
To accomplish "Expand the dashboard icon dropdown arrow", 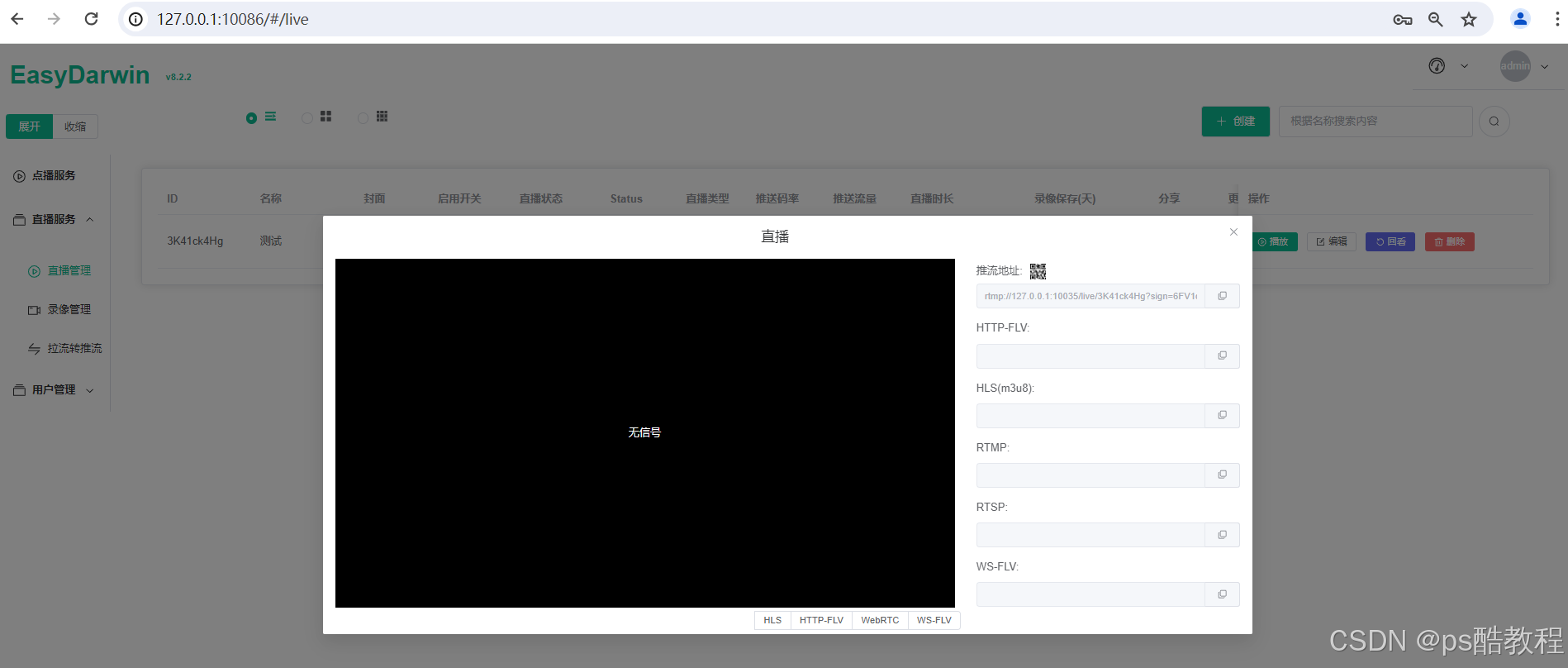I will click(x=1464, y=66).
